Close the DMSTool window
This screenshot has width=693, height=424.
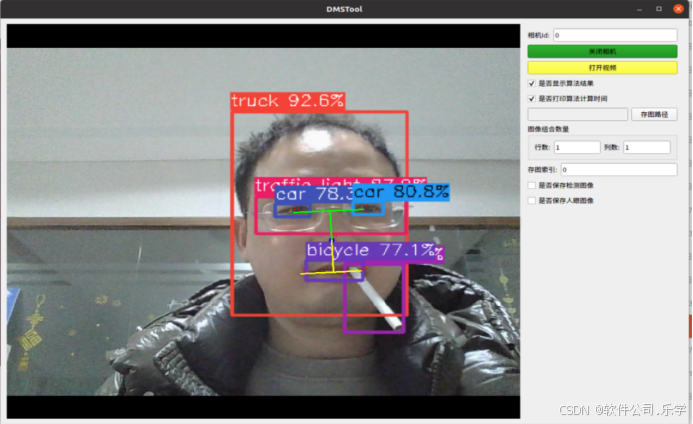tap(678, 9)
